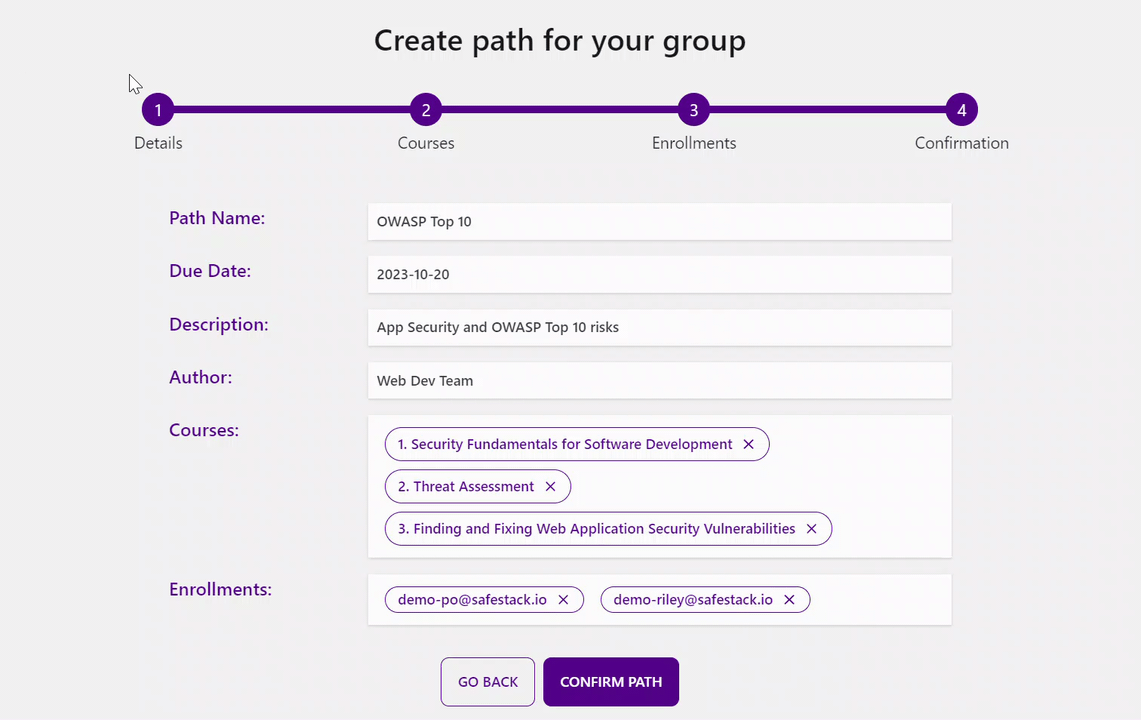Open the Courses step

tap(425, 142)
